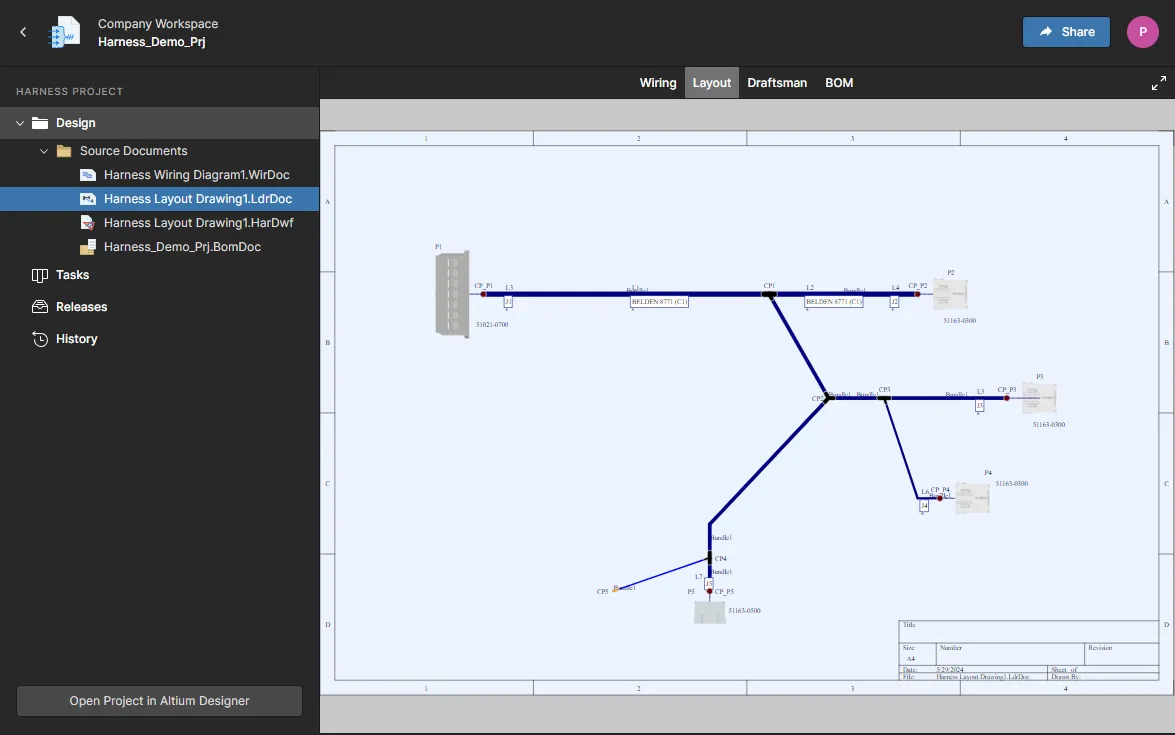Click Open Project in Altium Designer

coord(159,701)
